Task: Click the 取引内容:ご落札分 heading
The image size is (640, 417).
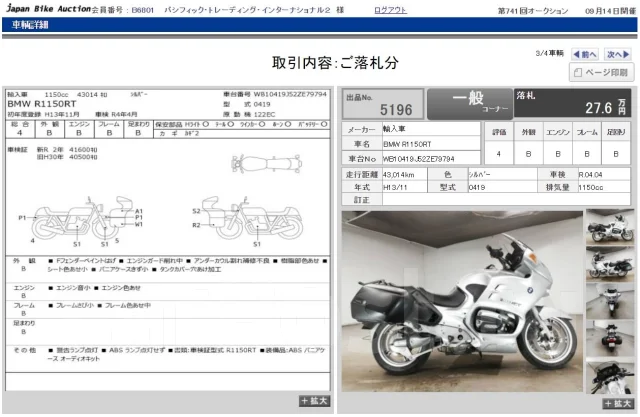Action: point(335,63)
